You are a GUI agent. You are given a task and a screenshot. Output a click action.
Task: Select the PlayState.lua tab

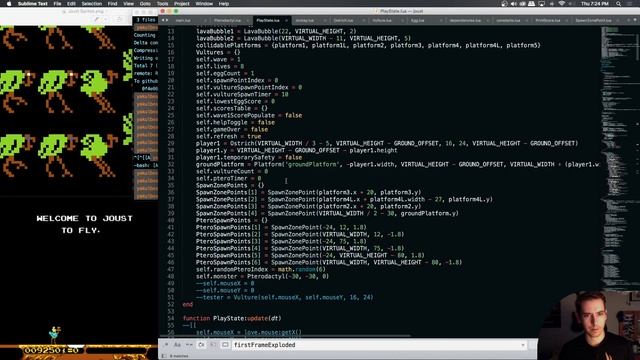[268, 20]
